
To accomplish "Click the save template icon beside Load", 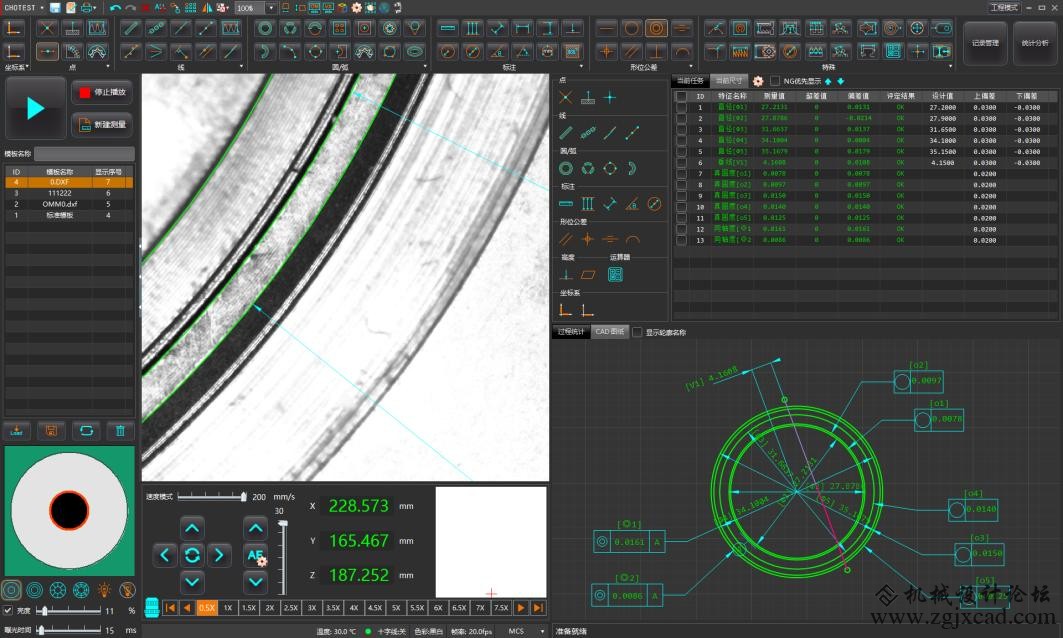I will point(52,431).
